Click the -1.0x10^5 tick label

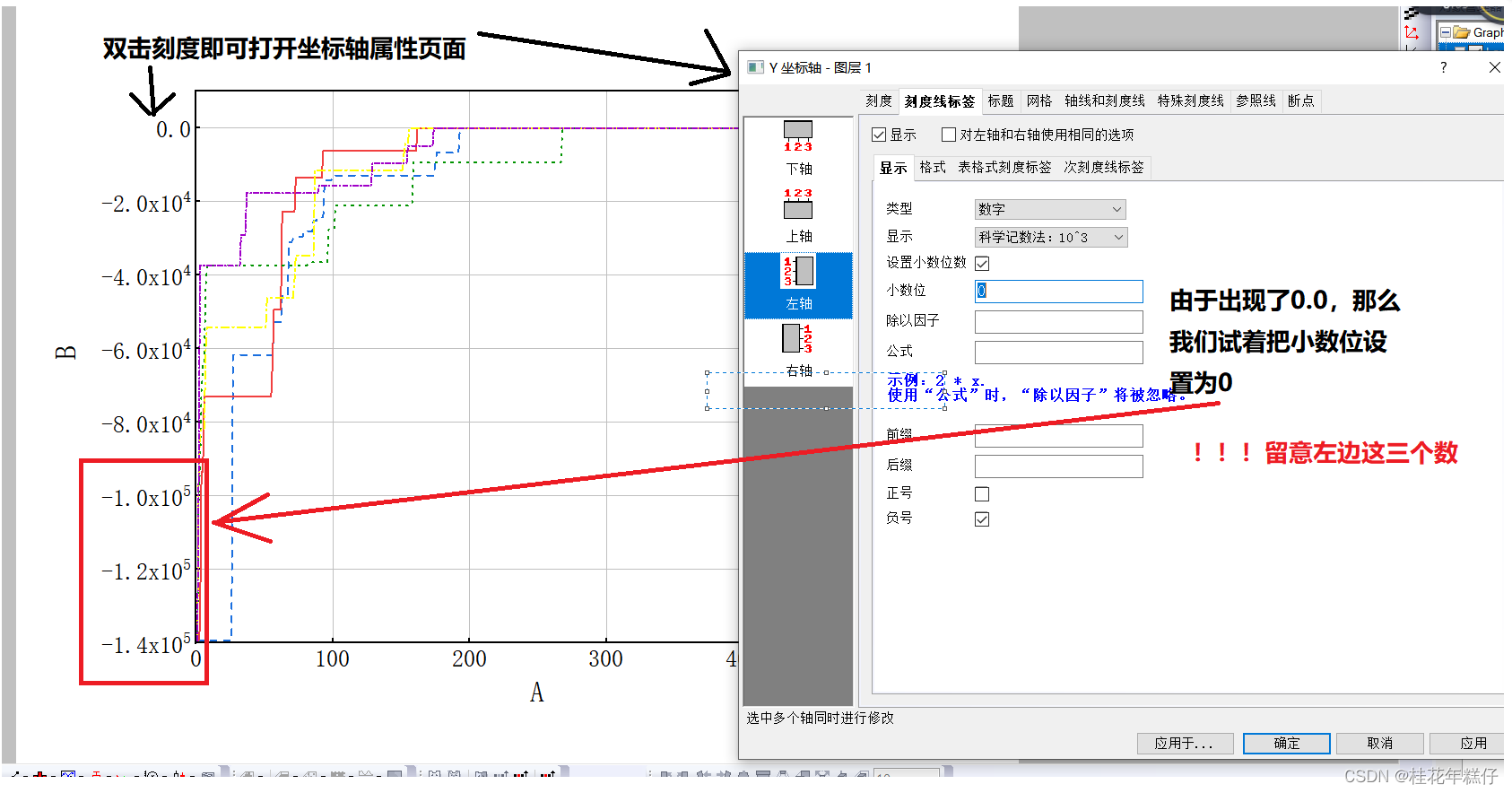click(x=146, y=497)
